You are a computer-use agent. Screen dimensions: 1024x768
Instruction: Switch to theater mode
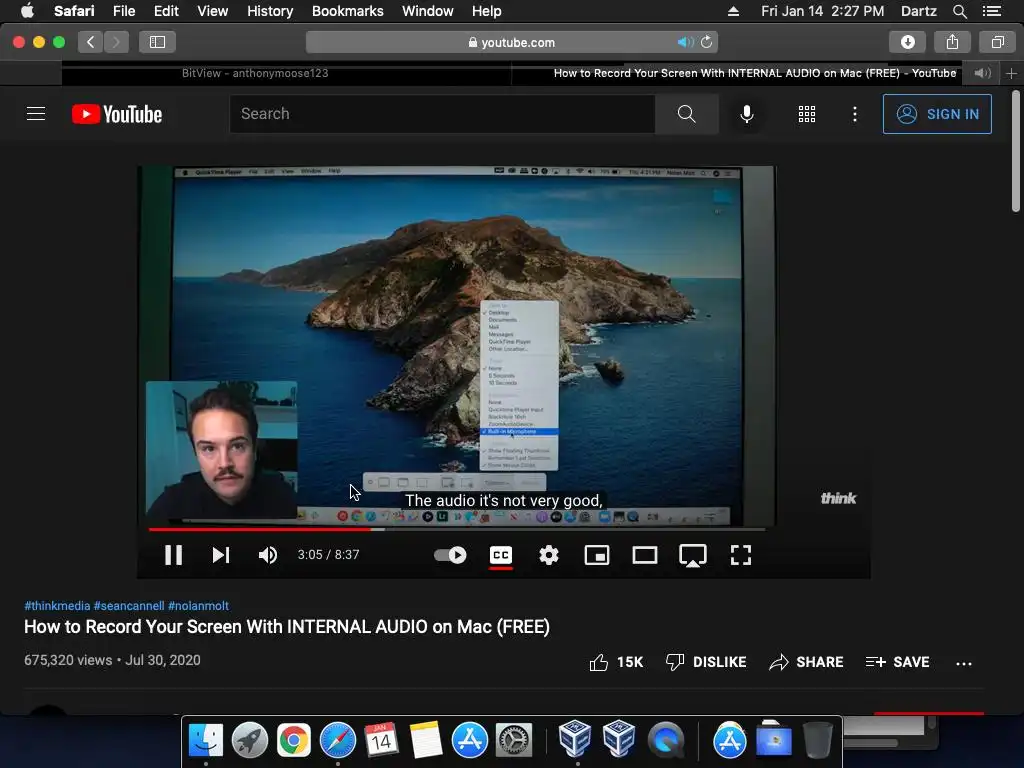645,555
